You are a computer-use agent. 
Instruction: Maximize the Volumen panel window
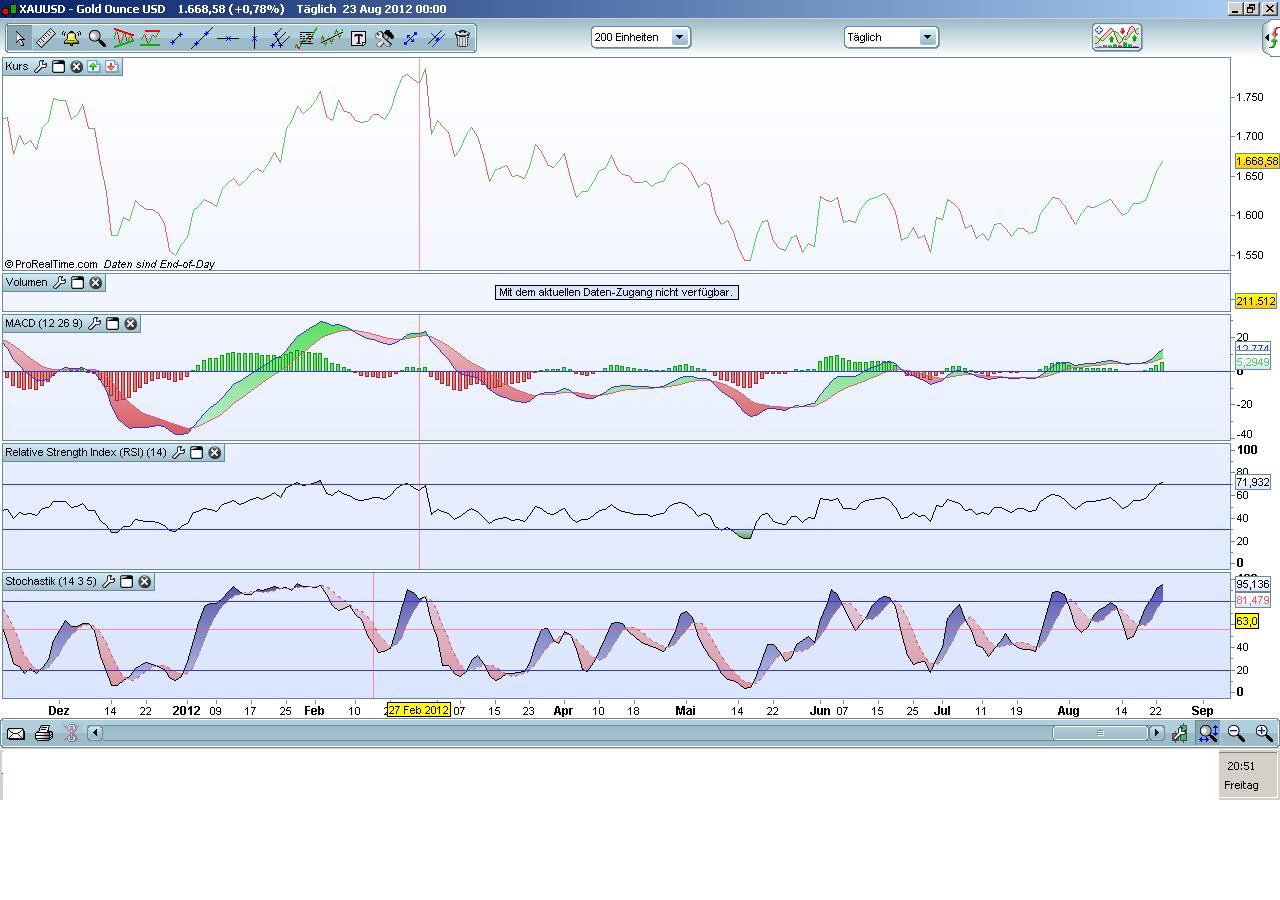(x=77, y=282)
